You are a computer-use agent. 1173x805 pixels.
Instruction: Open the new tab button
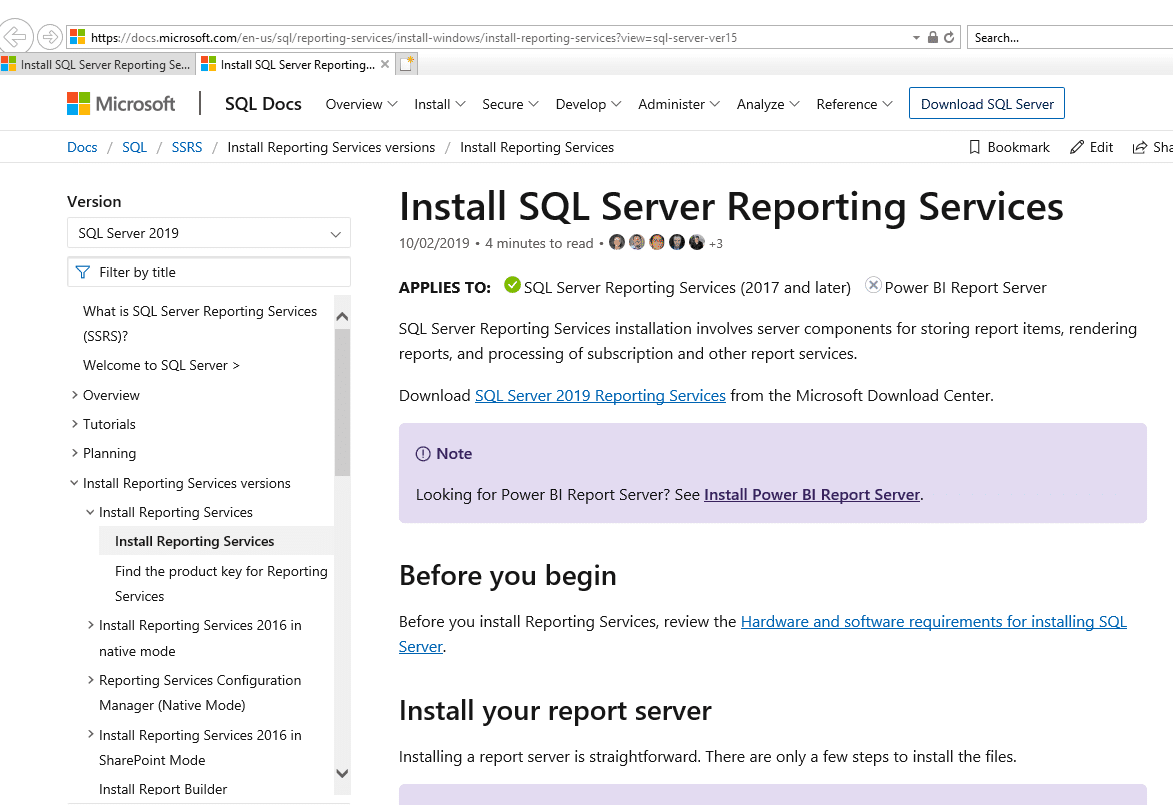(x=406, y=64)
